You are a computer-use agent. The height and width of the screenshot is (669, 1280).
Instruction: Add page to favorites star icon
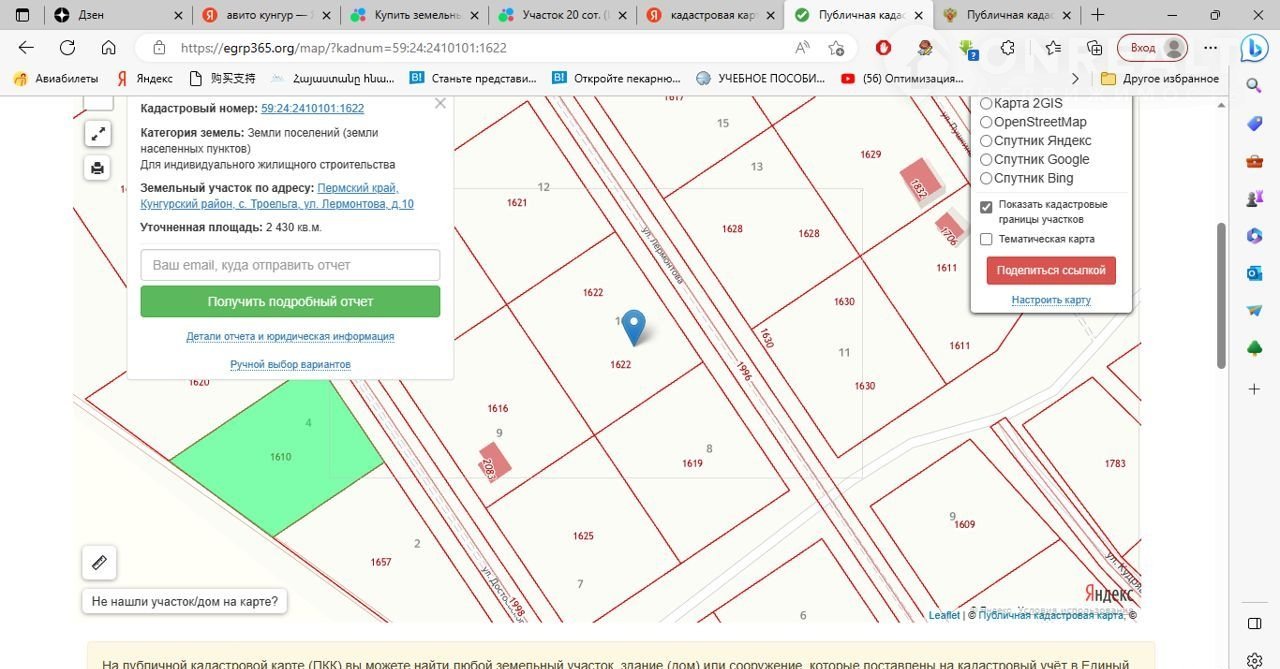pos(837,48)
